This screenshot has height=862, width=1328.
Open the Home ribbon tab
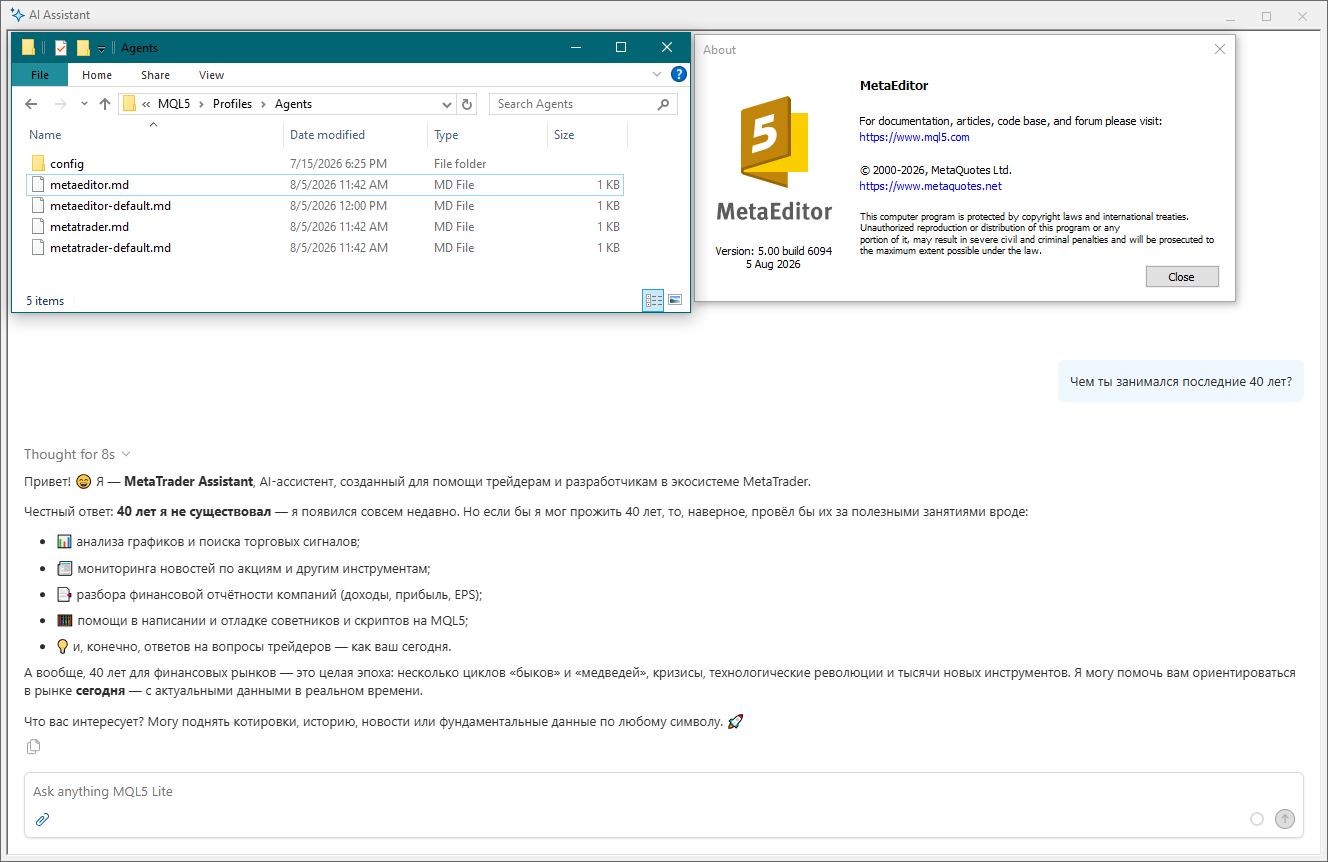click(x=97, y=75)
